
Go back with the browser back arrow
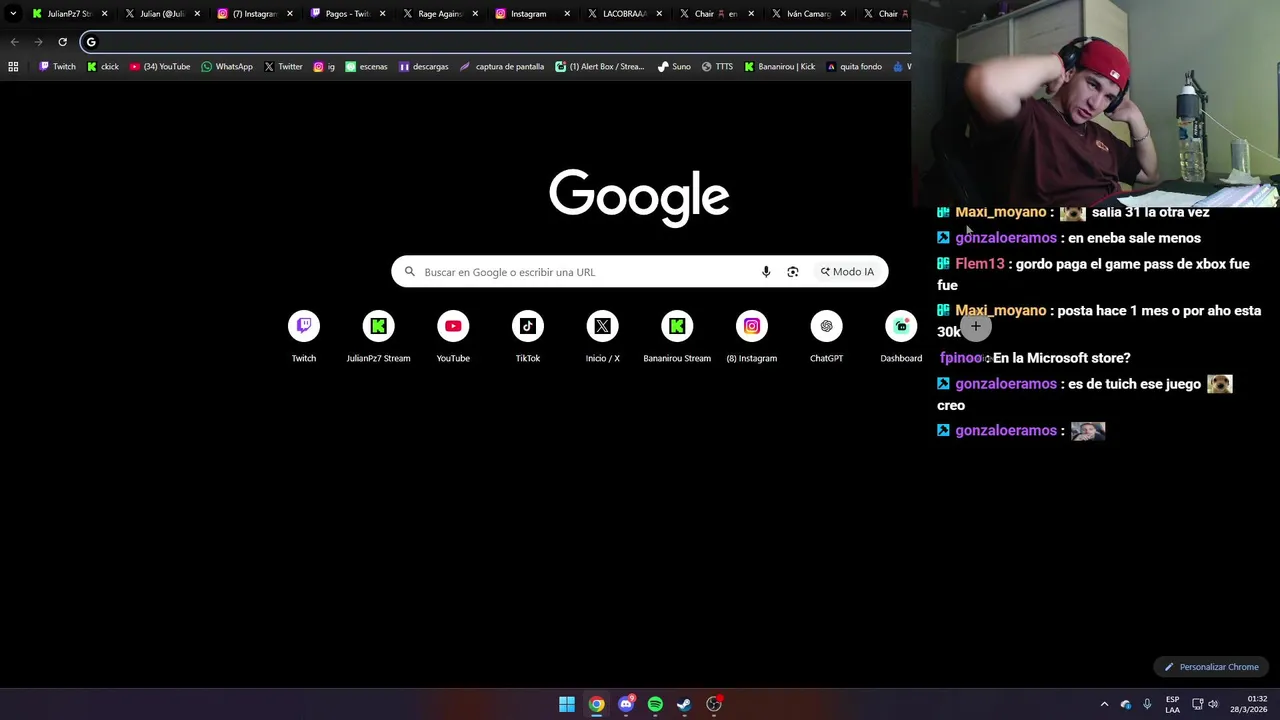[x=14, y=42]
